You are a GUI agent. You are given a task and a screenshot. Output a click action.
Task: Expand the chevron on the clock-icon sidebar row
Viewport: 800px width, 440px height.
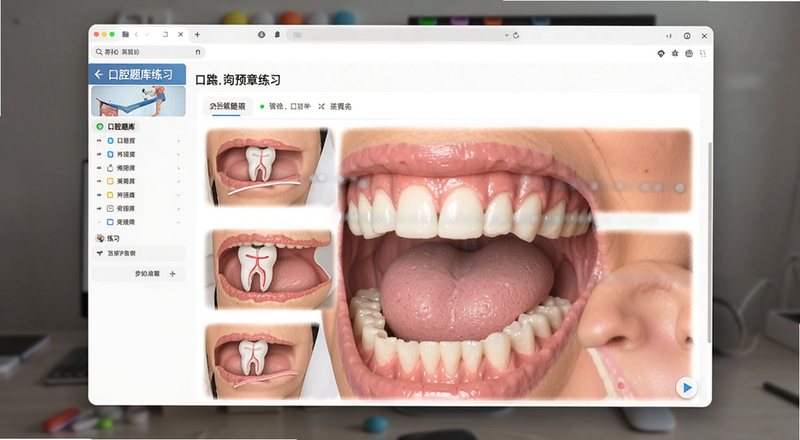pyautogui.click(x=179, y=209)
